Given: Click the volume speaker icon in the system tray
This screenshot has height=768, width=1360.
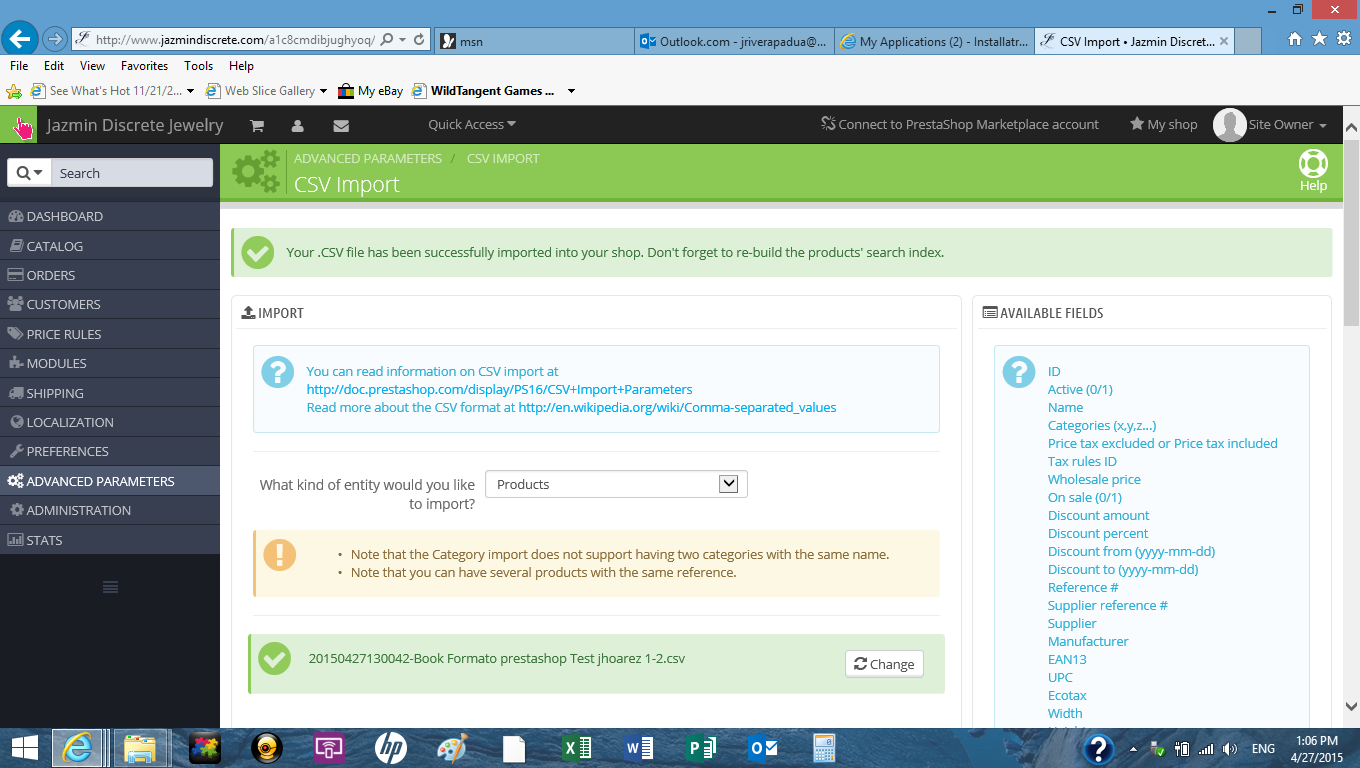Looking at the screenshot, I should point(1230,749).
